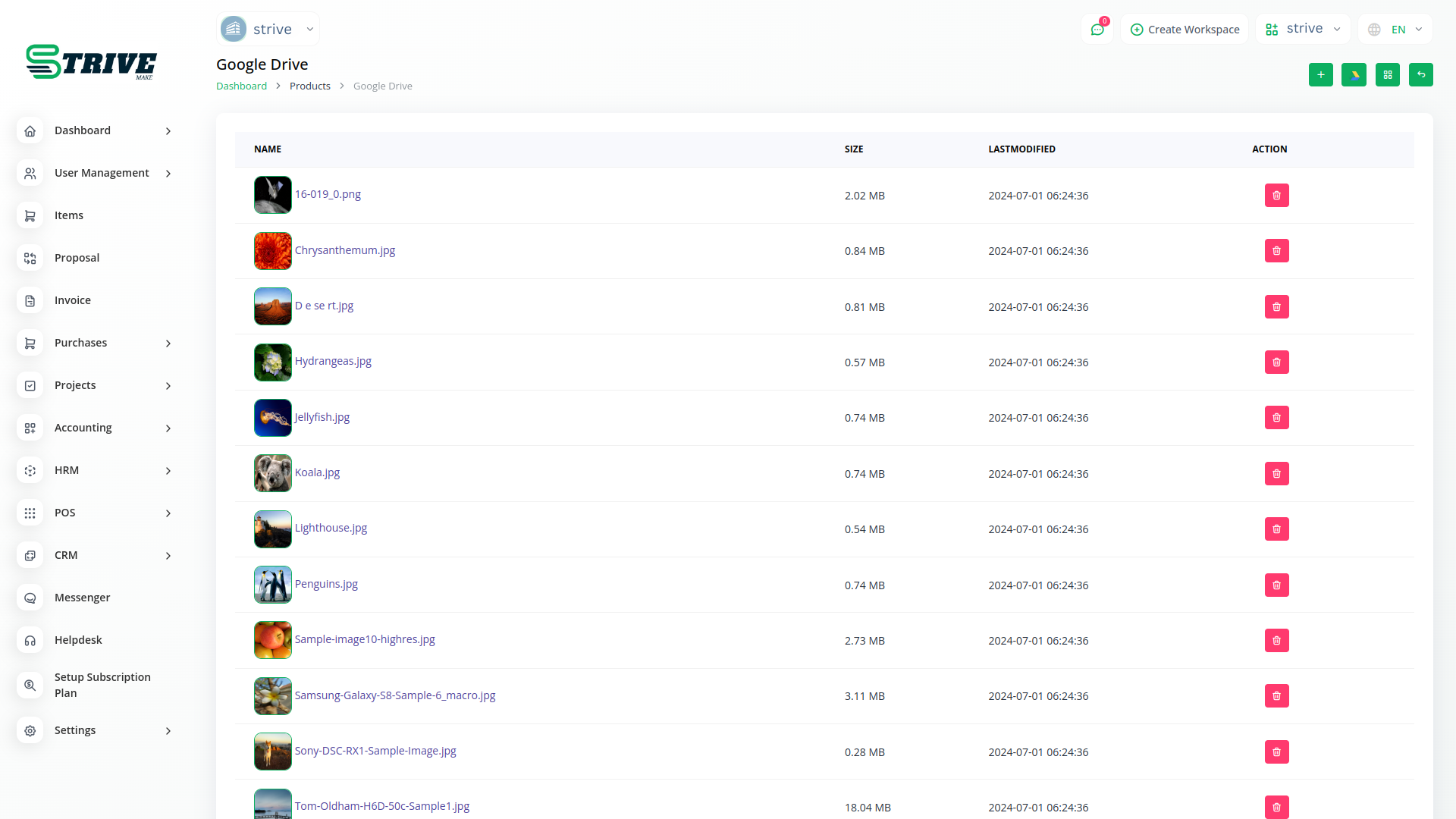Screen dimensions: 1456x819
Task: Open the Google Drive icon button
Action: (x=1354, y=74)
